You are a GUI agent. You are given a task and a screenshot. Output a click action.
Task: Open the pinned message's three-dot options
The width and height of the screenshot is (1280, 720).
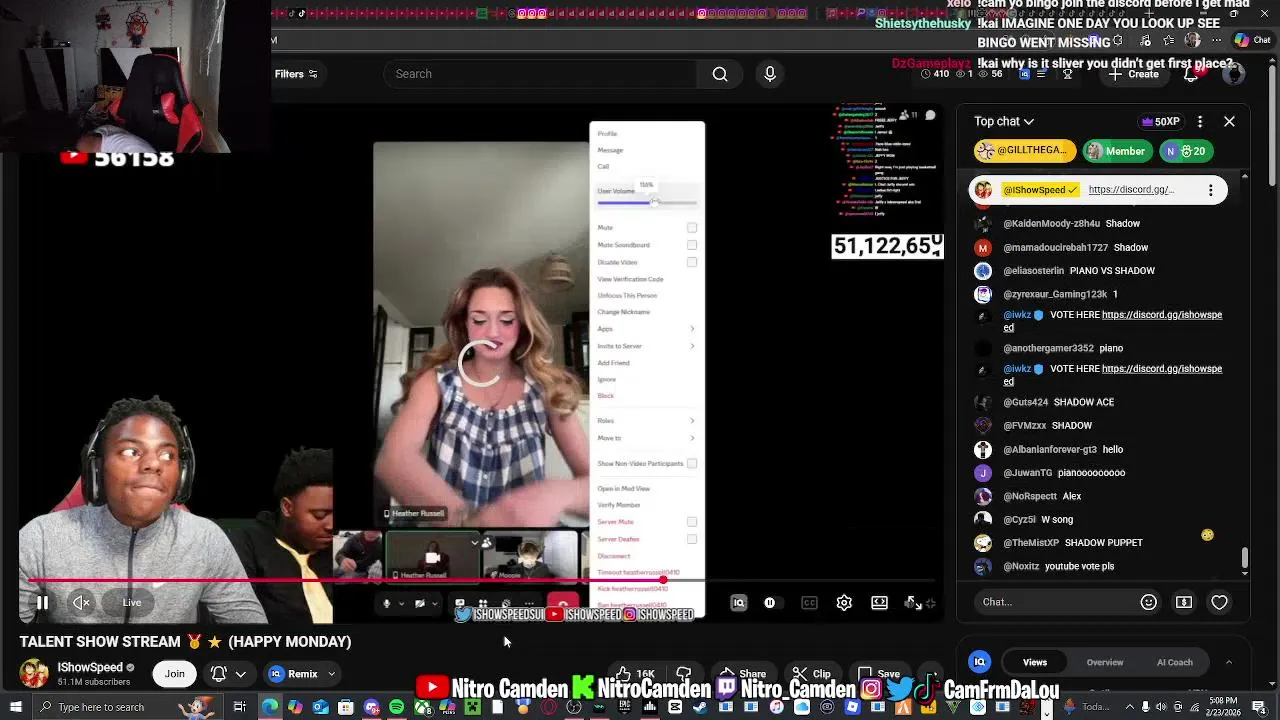coord(1211,190)
